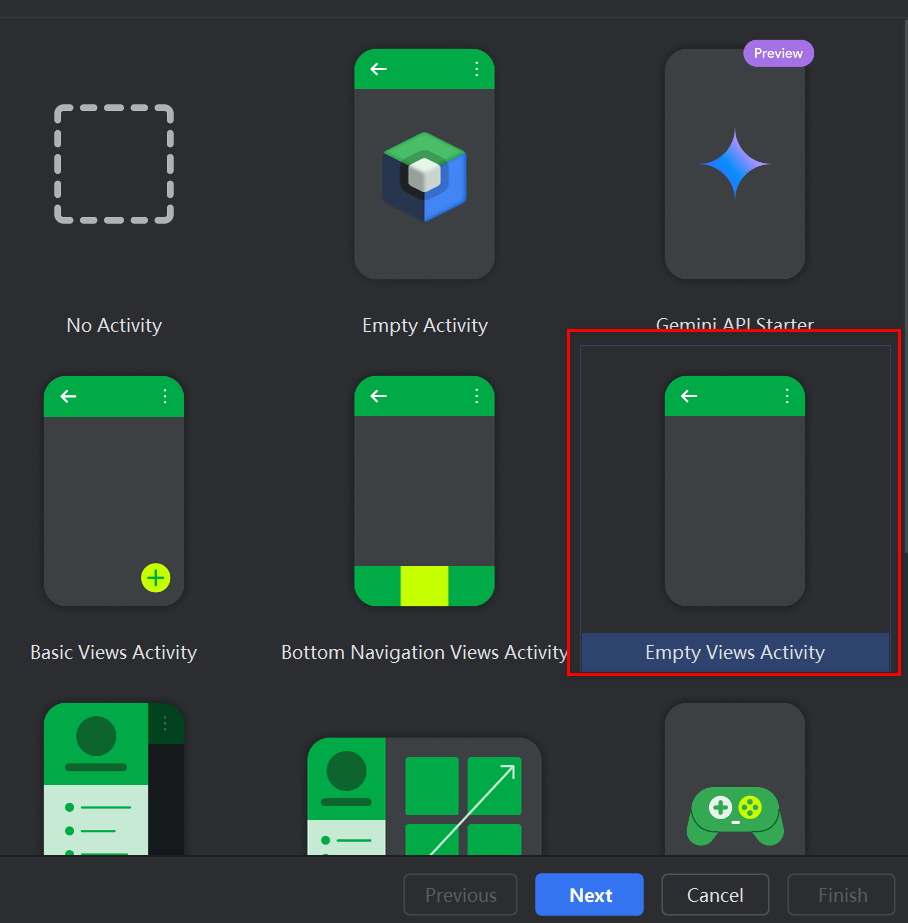Click three-dot menu in Empty Views Activity preview

coord(787,396)
